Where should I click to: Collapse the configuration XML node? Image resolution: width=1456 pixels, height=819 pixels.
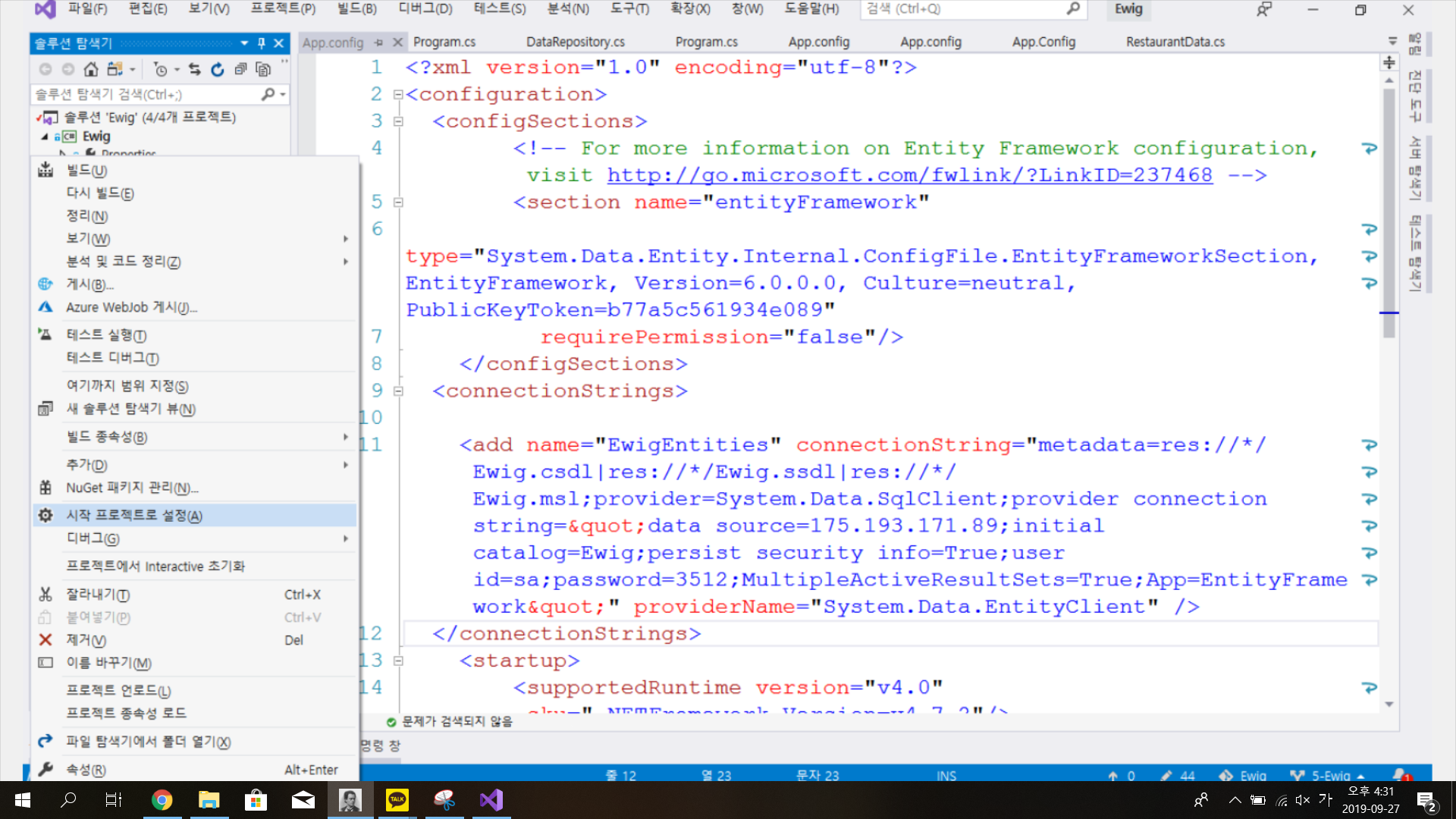point(398,95)
